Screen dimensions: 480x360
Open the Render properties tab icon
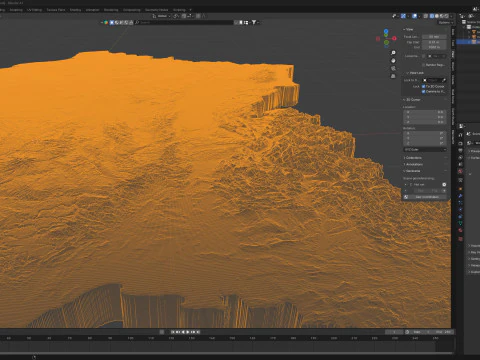(x=460, y=144)
